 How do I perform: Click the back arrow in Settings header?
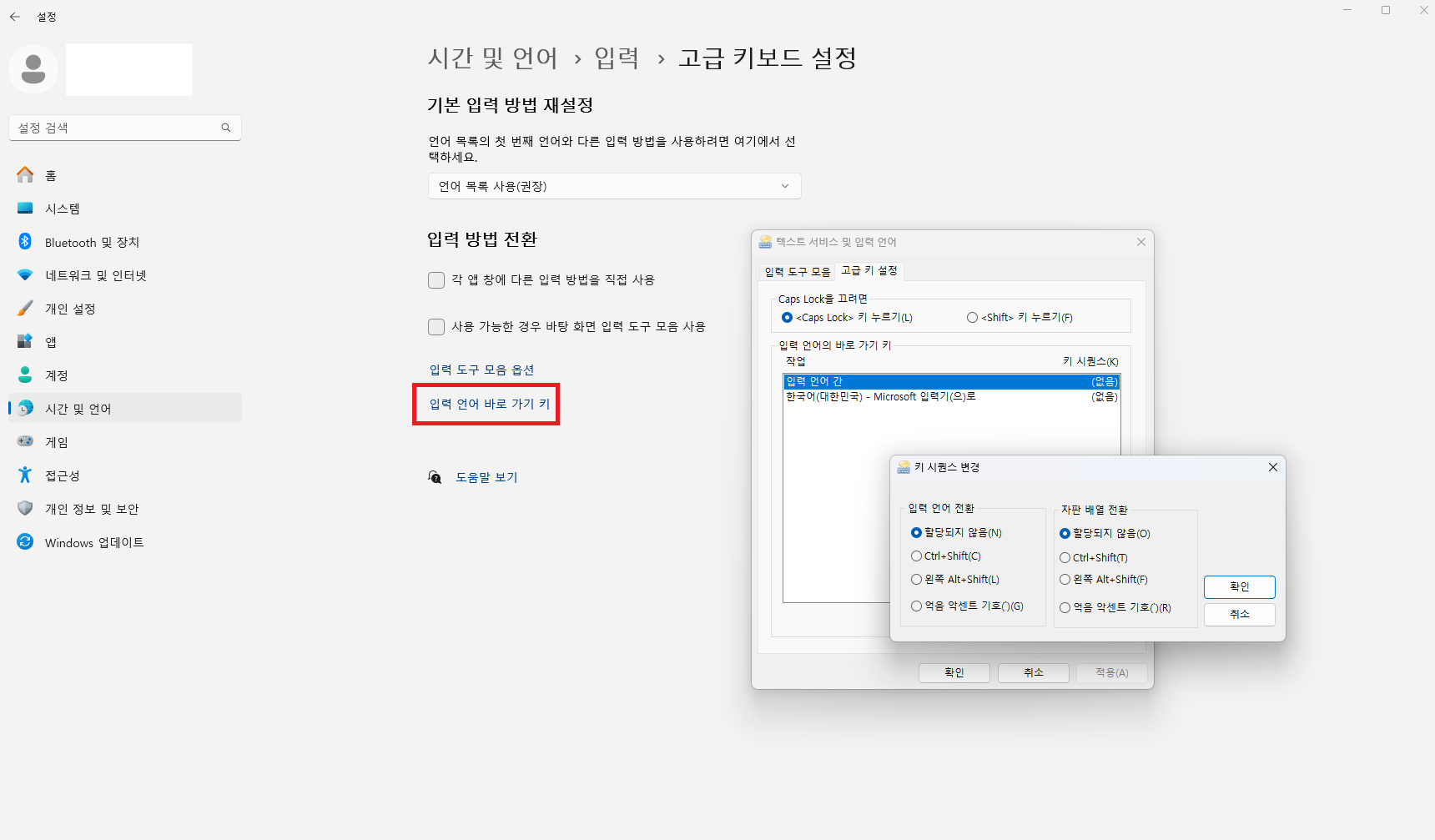(15, 17)
